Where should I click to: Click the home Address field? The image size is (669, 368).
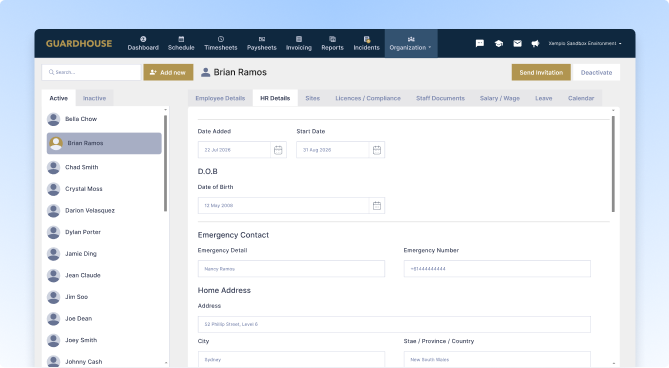pos(394,325)
